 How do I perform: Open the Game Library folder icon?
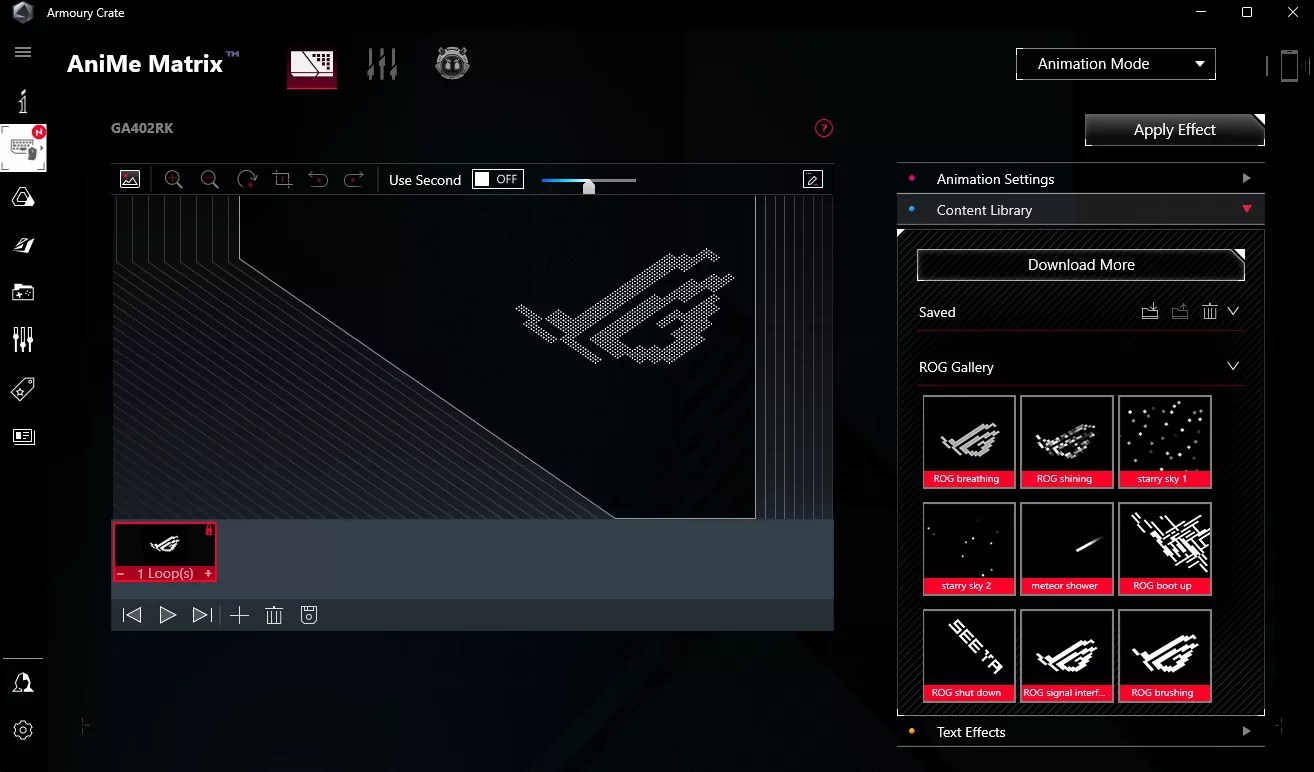[x=23, y=292]
